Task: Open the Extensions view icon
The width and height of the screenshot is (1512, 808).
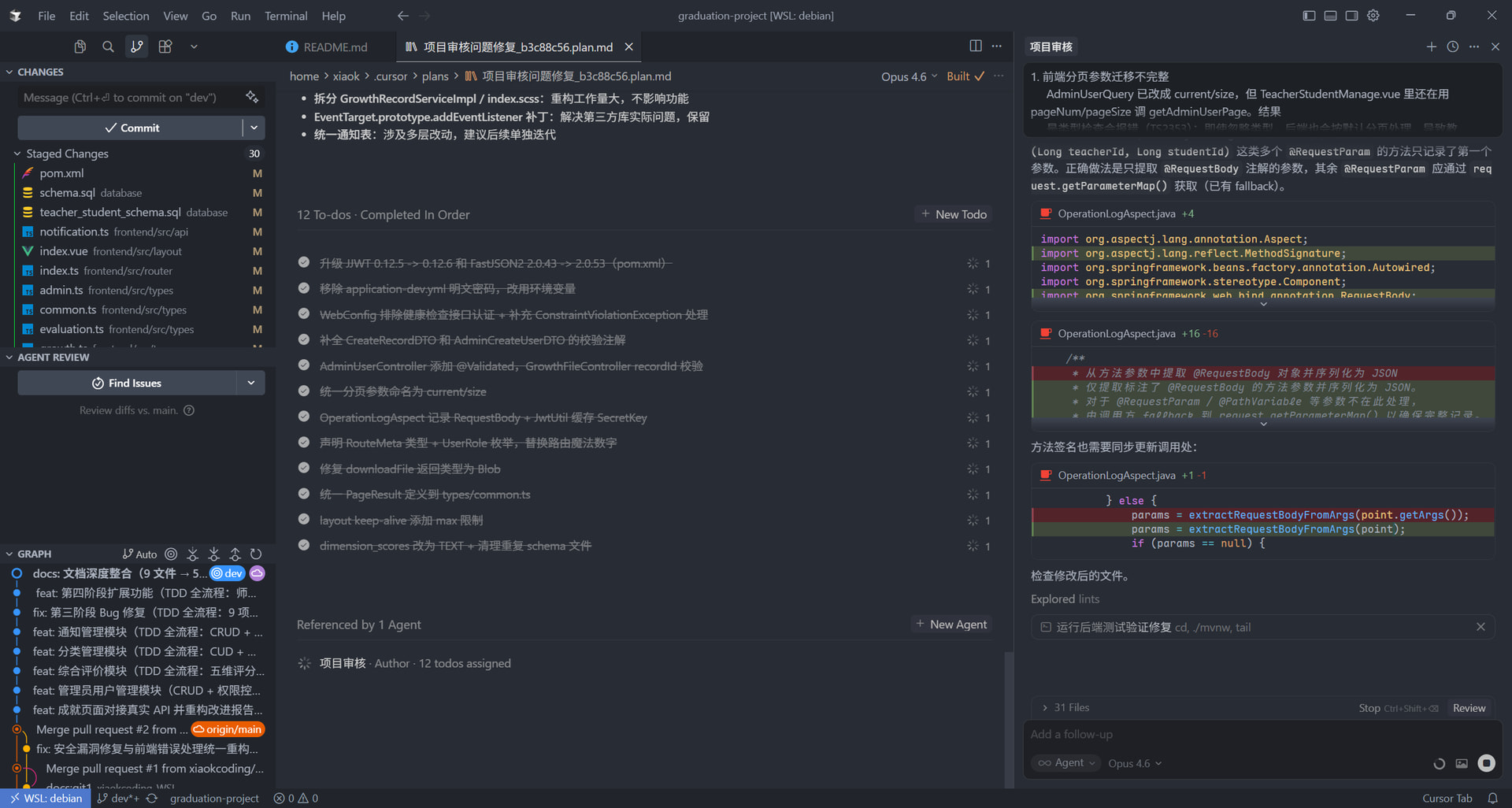Action: coord(165,46)
